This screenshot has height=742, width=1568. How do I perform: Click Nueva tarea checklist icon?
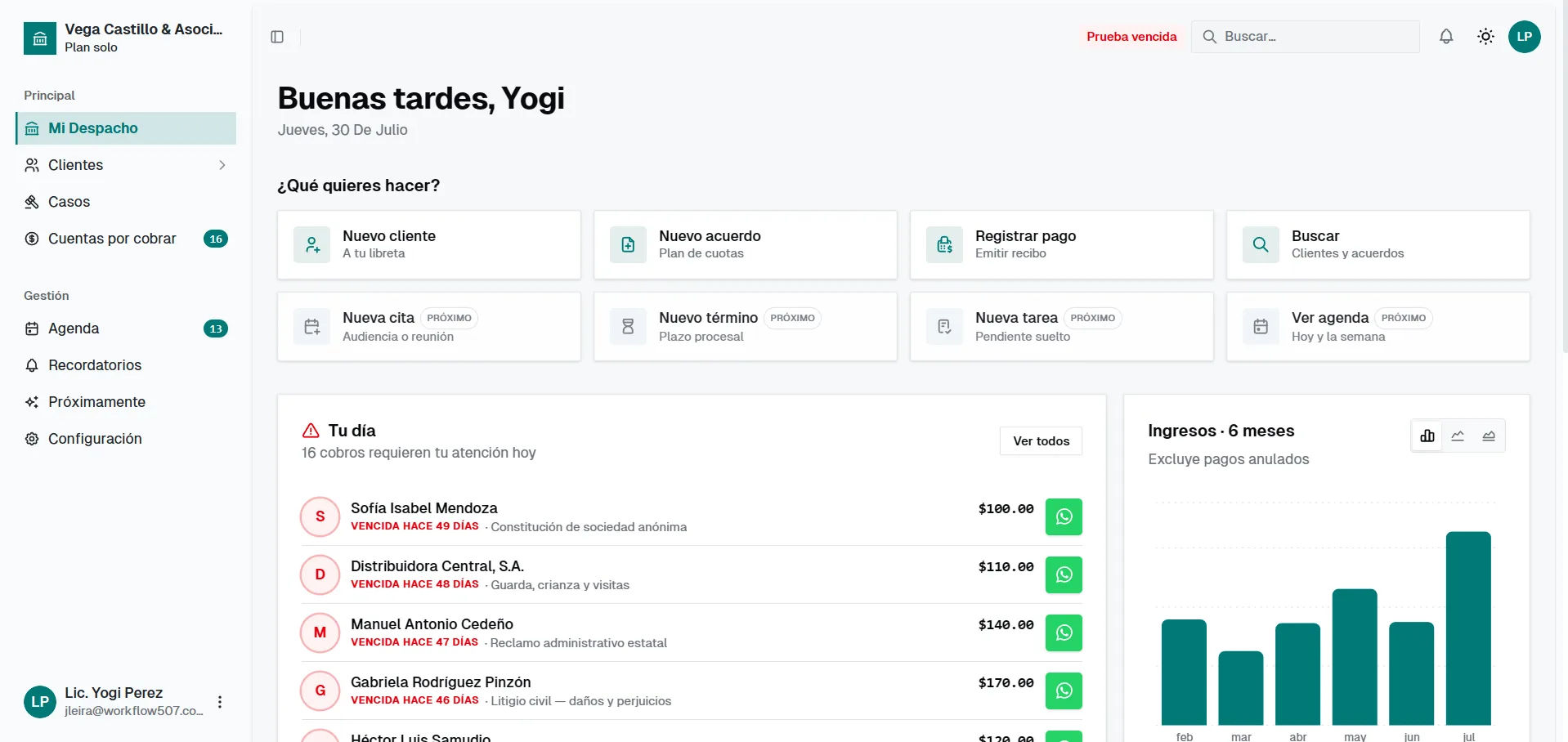coord(945,327)
